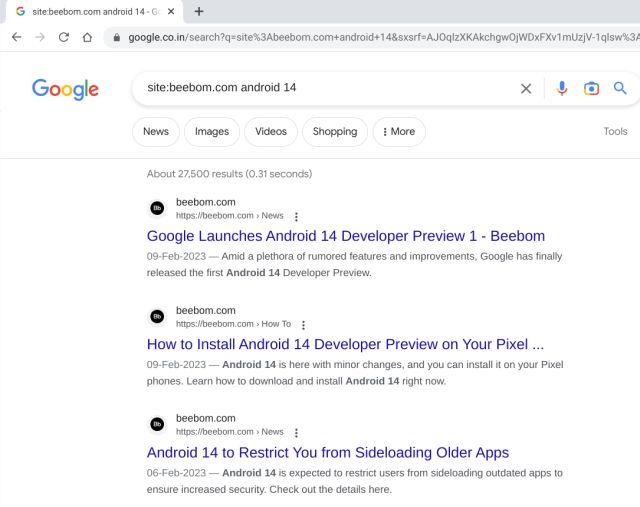The height and width of the screenshot is (507, 640).
Task: Click the browser forward arrow
Action: (40, 37)
